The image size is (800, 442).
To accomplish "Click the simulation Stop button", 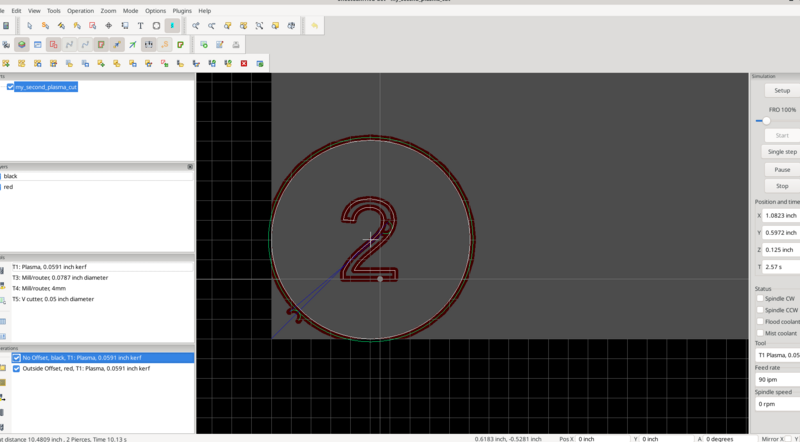I will tap(782, 186).
